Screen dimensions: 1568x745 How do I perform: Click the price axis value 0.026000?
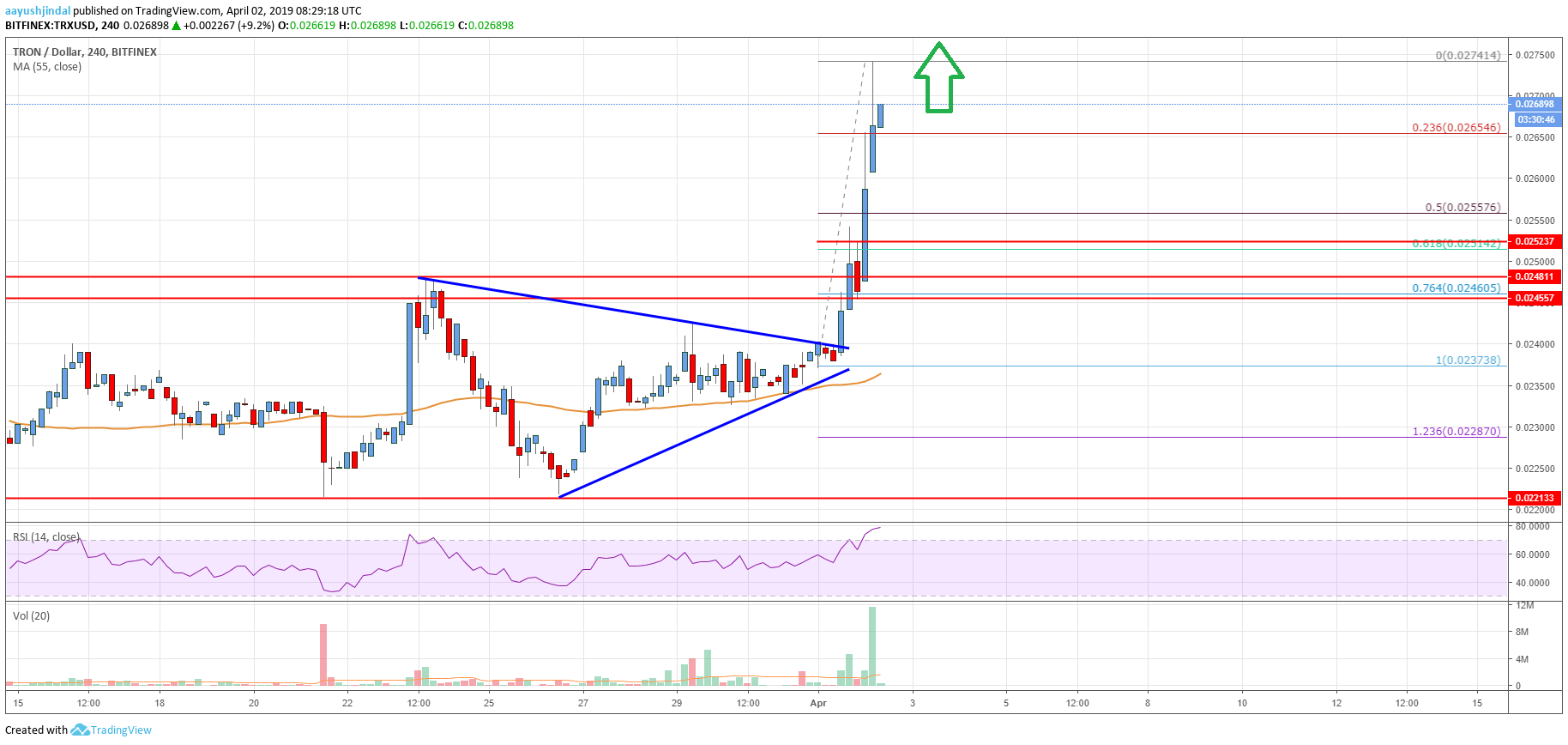(x=1535, y=179)
